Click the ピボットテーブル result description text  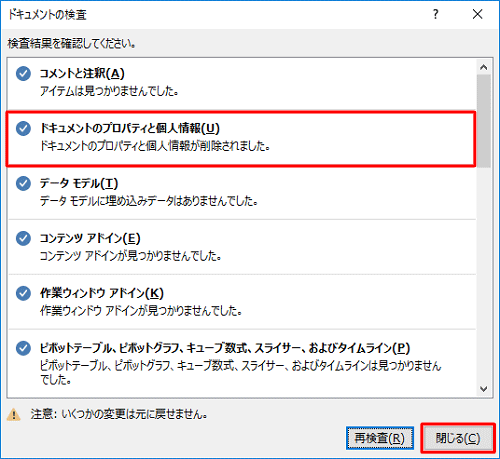[x=240, y=373]
